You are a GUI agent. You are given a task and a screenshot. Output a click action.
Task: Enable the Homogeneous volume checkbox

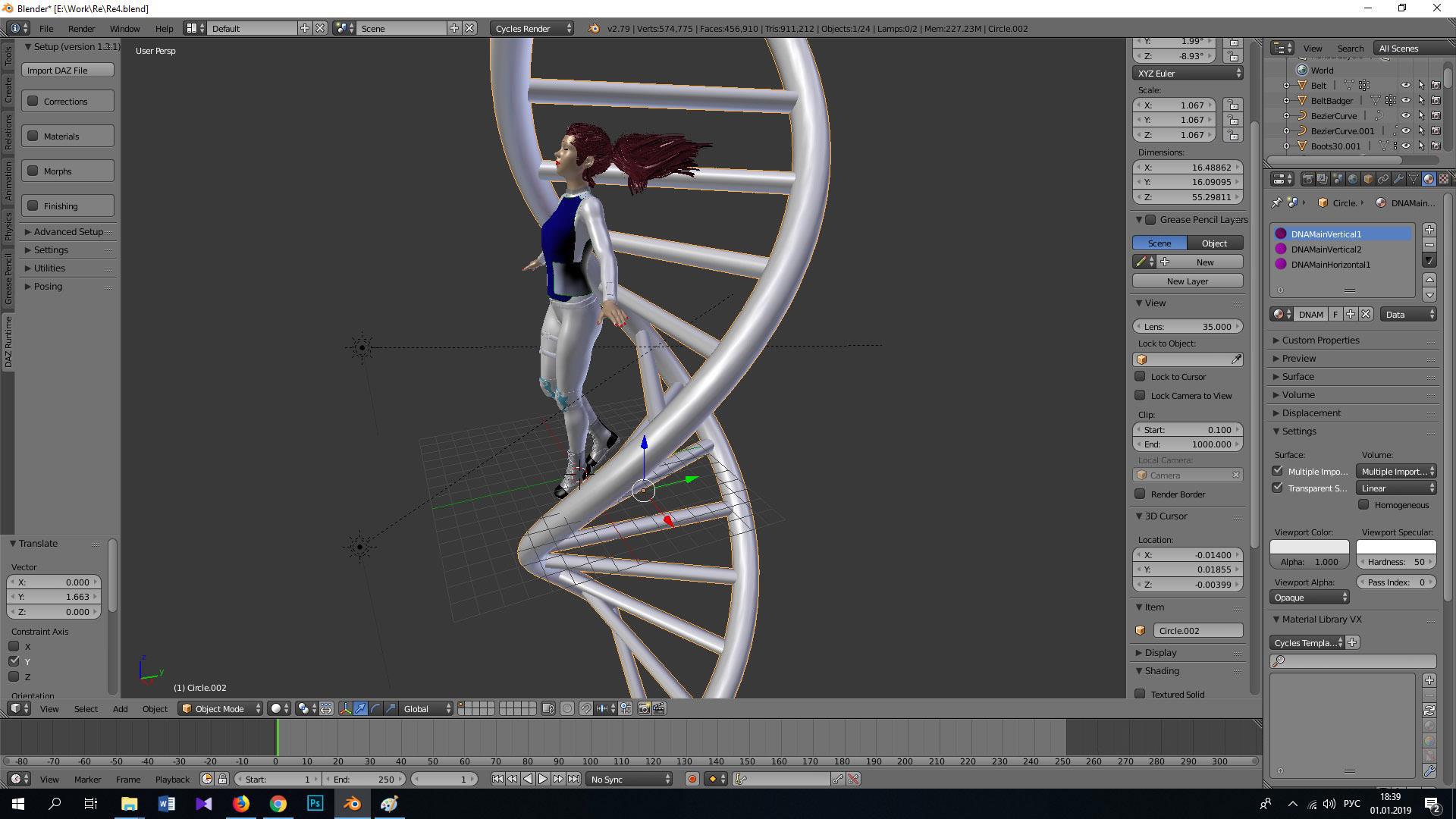[1364, 505]
